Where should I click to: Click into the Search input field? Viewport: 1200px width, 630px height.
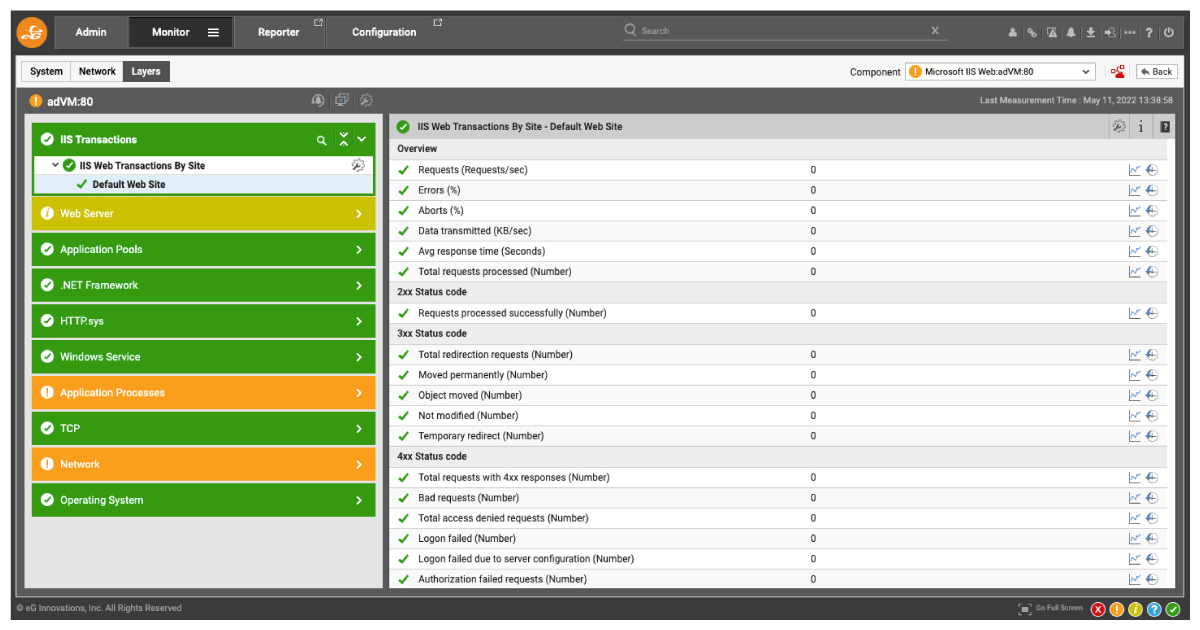pyautogui.click(x=780, y=31)
